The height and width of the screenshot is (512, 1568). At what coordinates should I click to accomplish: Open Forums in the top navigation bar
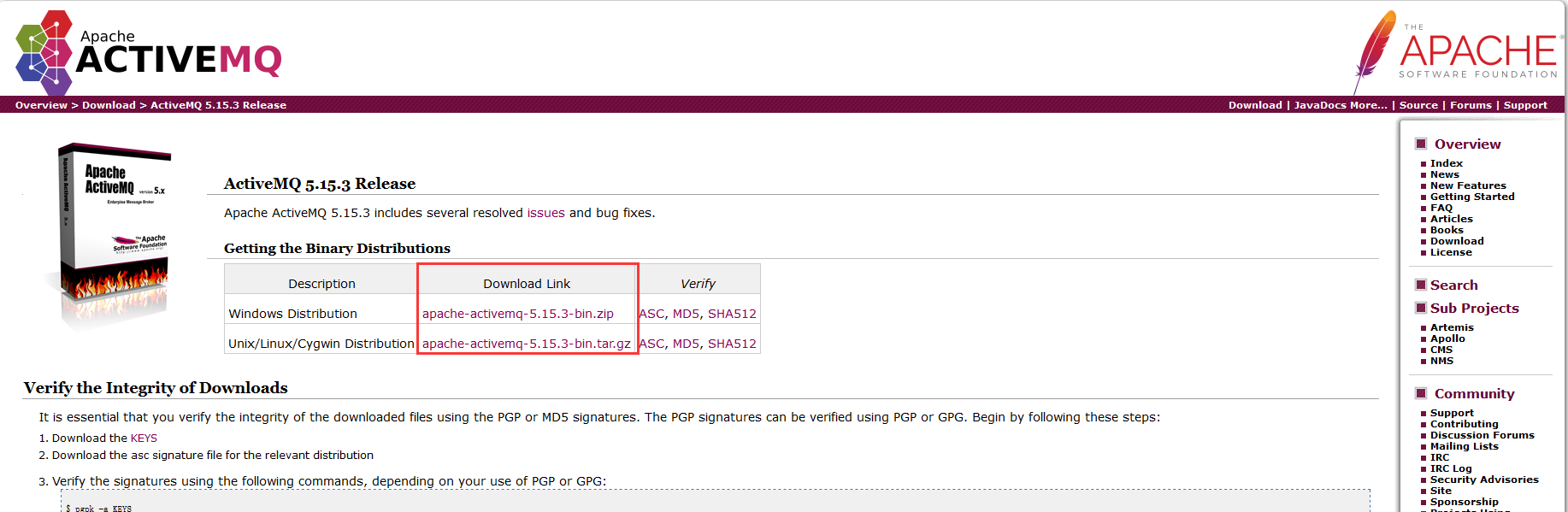tap(1471, 105)
